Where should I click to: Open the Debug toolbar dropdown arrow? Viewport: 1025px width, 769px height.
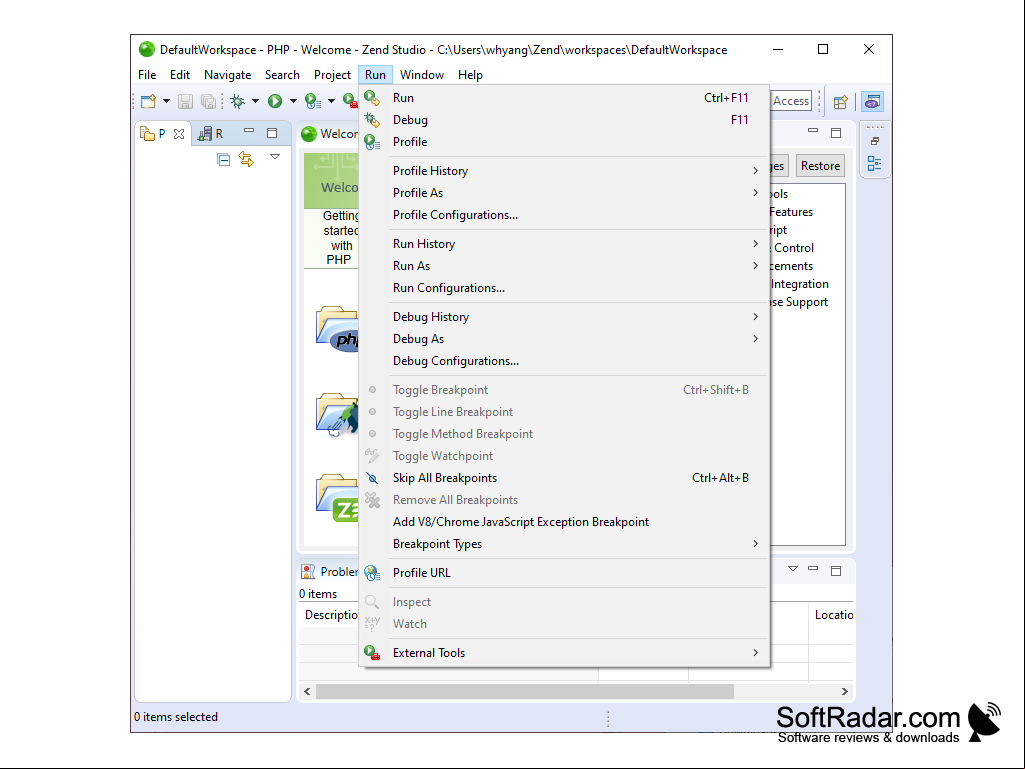[x=255, y=101]
